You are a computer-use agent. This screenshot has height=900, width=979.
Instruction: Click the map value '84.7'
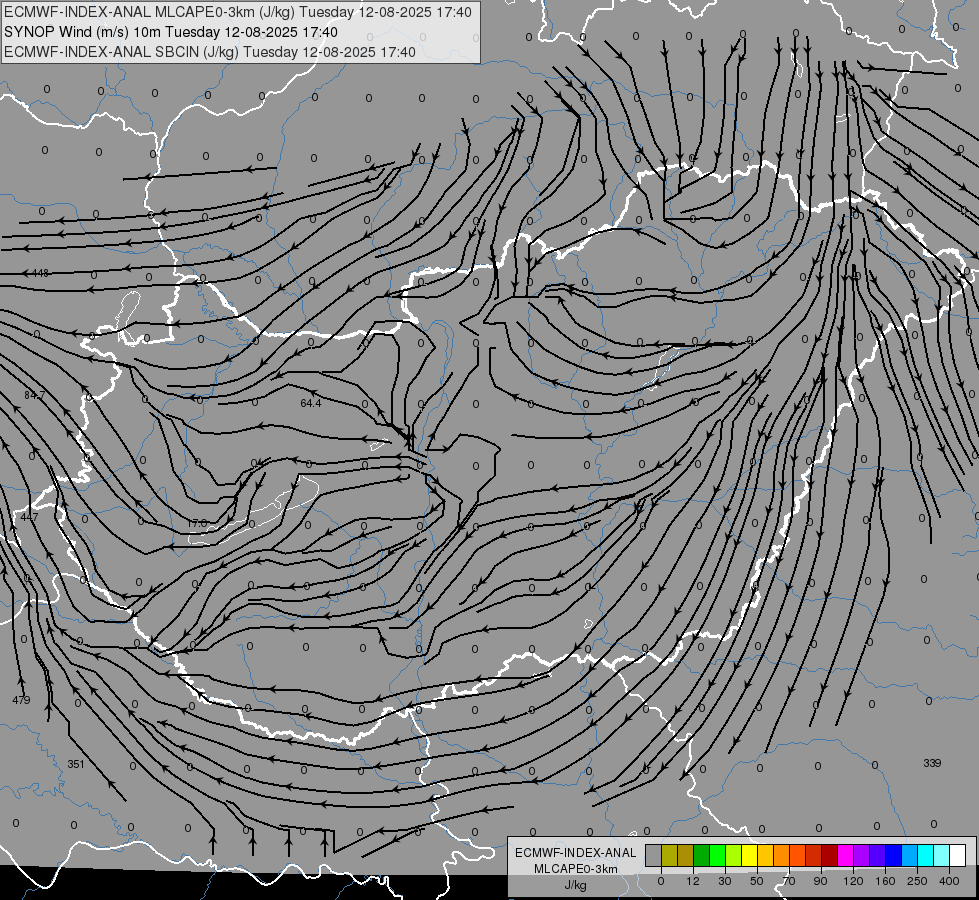pos(34,395)
